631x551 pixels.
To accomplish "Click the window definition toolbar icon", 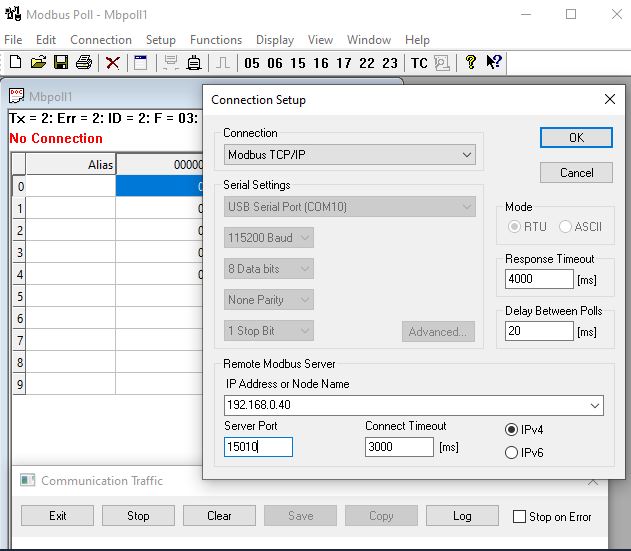I will [x=140, y=63].
